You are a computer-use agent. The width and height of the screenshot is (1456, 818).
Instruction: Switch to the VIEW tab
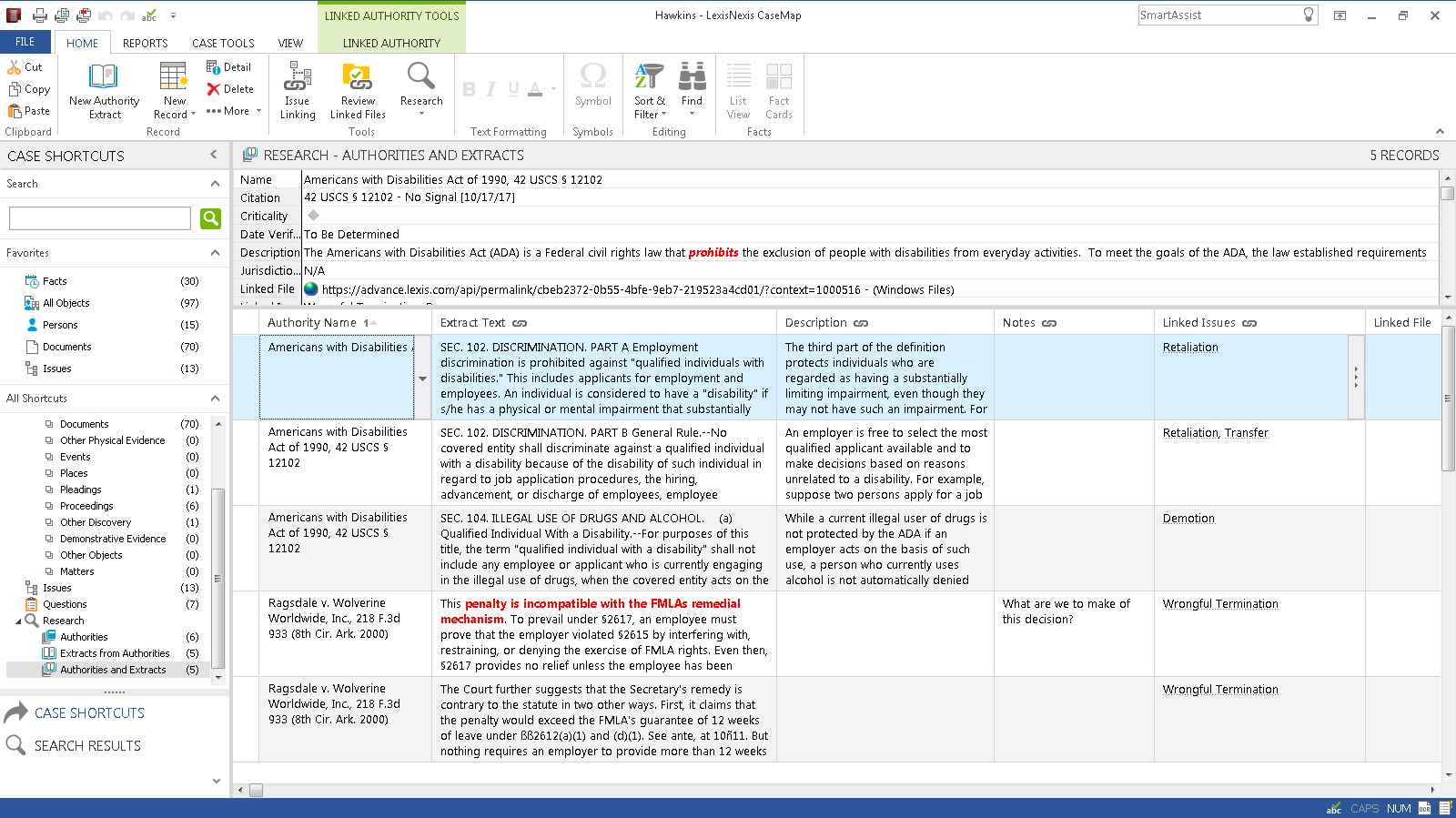click(x=290, y=43)
